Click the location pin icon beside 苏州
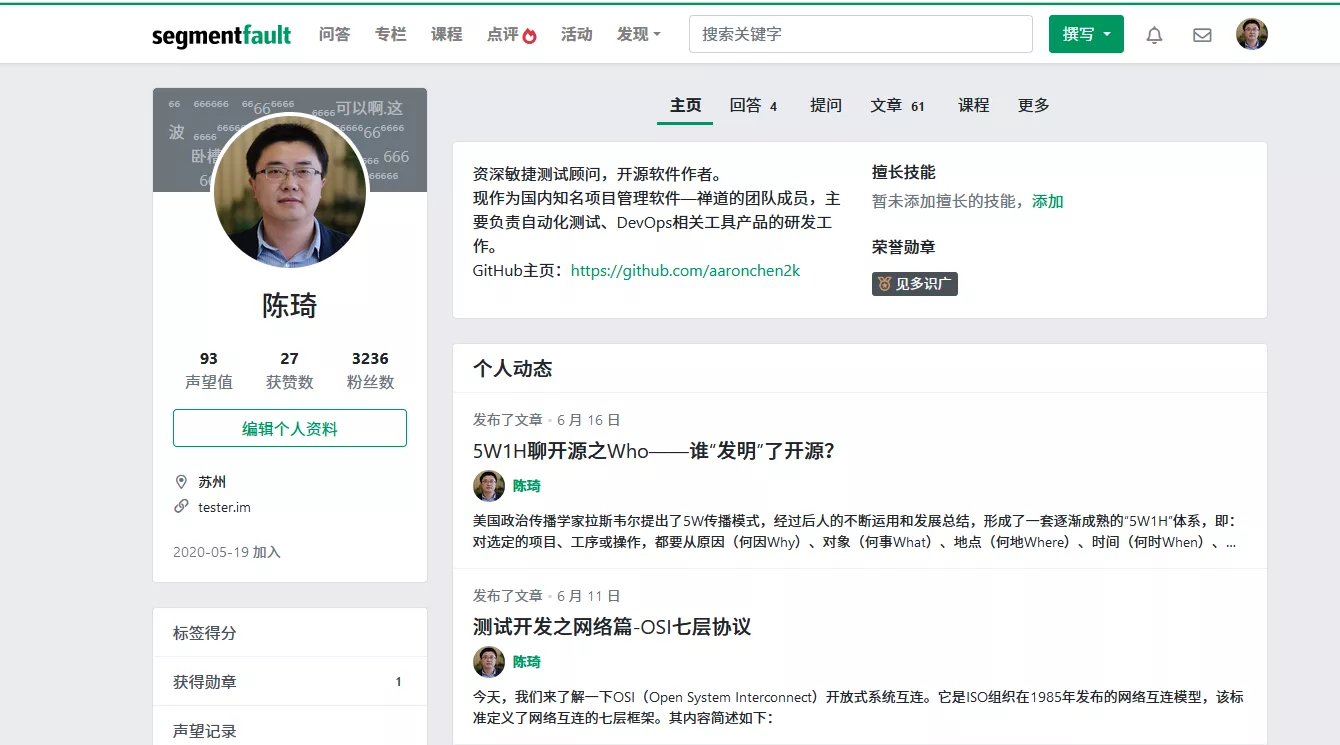Viewport: 1340px width, 745px height. coord(181,482)
